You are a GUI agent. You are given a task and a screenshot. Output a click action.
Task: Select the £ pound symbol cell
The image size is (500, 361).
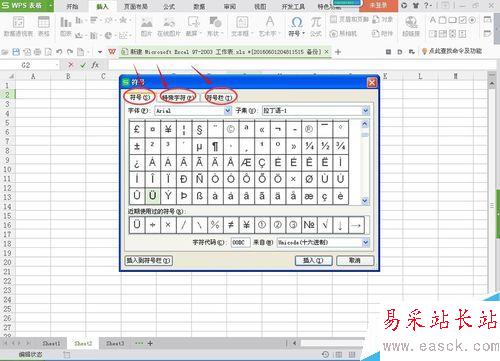(137, 129)
